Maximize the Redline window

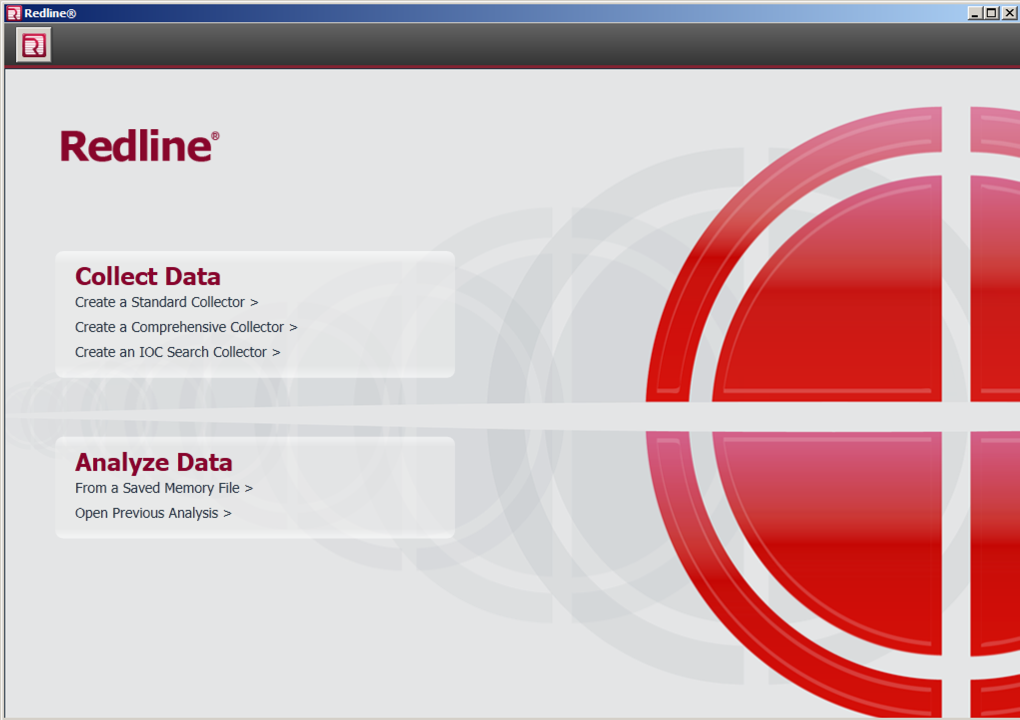pyautogui.click(x=991, y=13)
